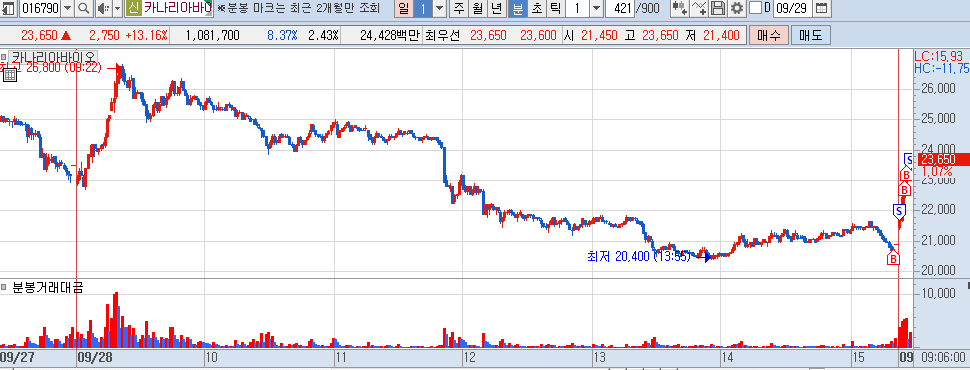
Task: Click the grid icon below chart title
Action: click(x=9, y=75)
